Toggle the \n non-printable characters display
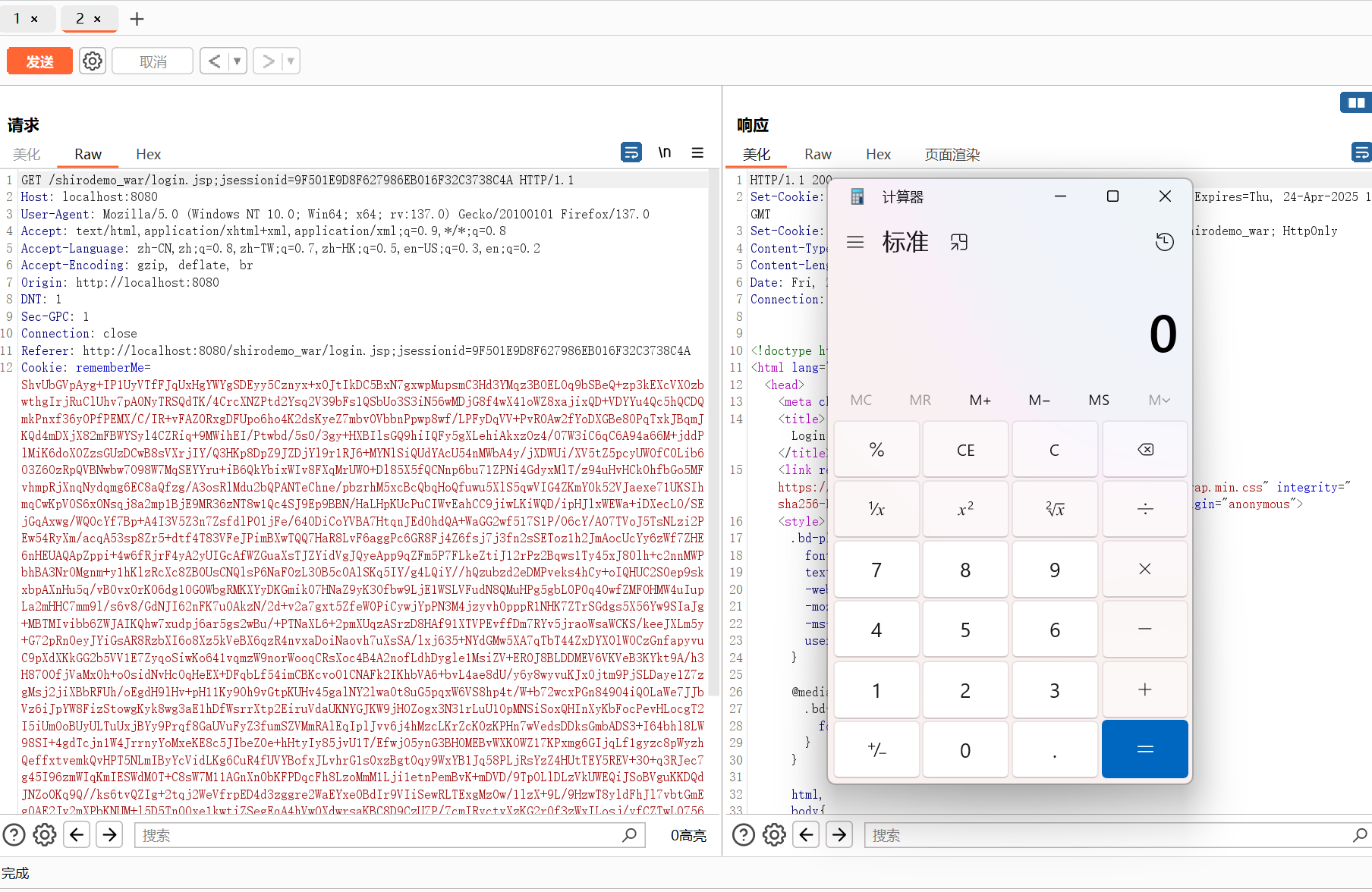This screenshot has width=1372, height=892. [x=664, y=152]
